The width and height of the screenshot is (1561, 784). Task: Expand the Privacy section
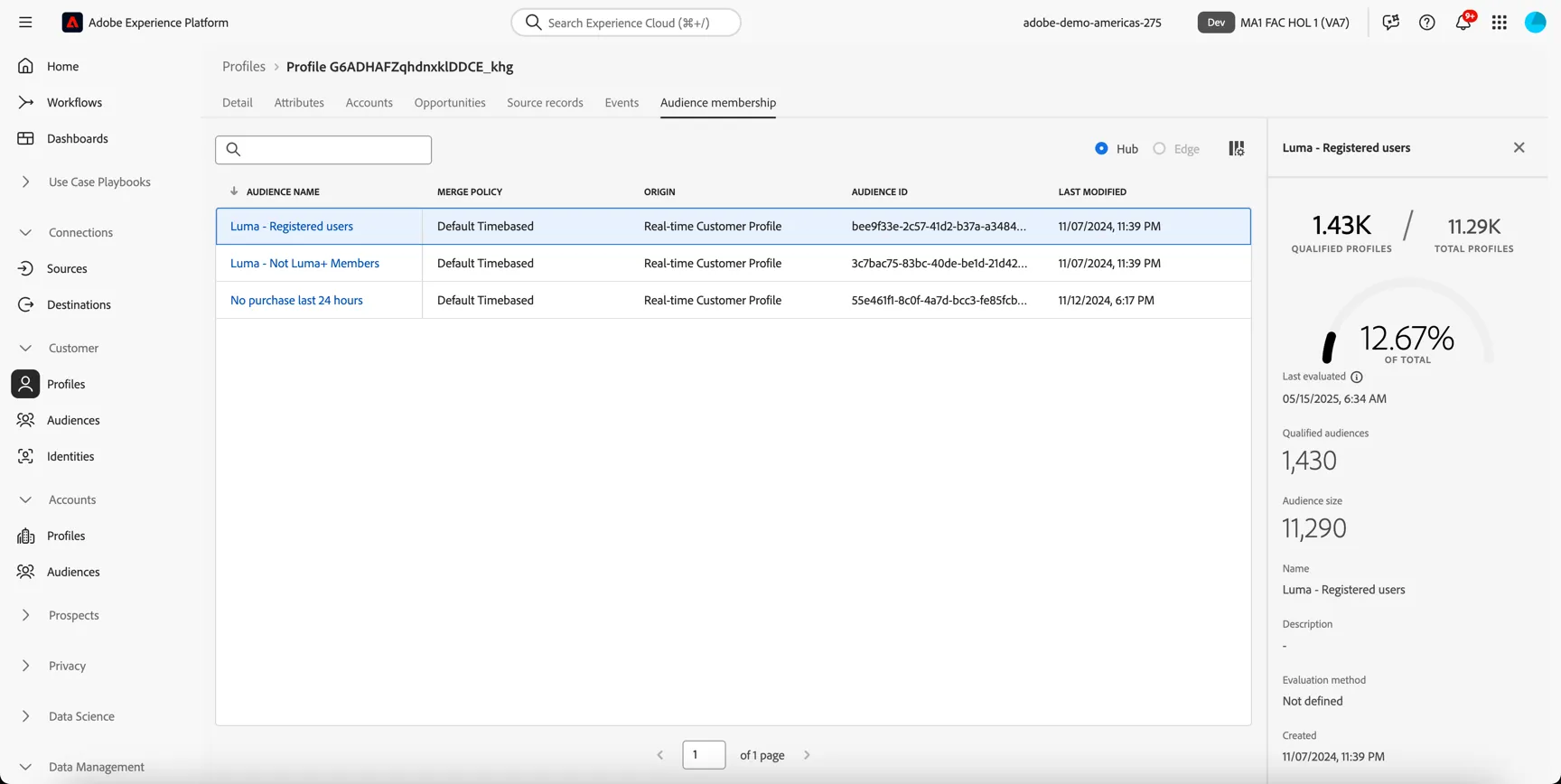pos(25,666)
